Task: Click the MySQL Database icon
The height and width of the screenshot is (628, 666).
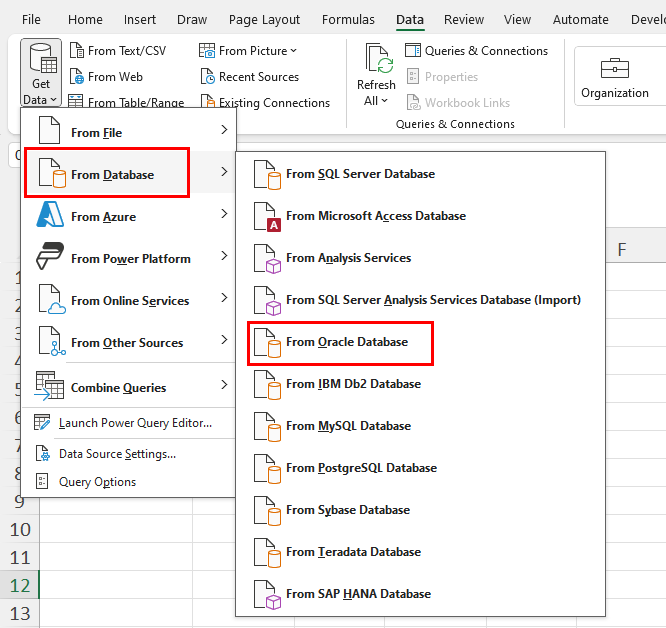Action: coord(267,427)
